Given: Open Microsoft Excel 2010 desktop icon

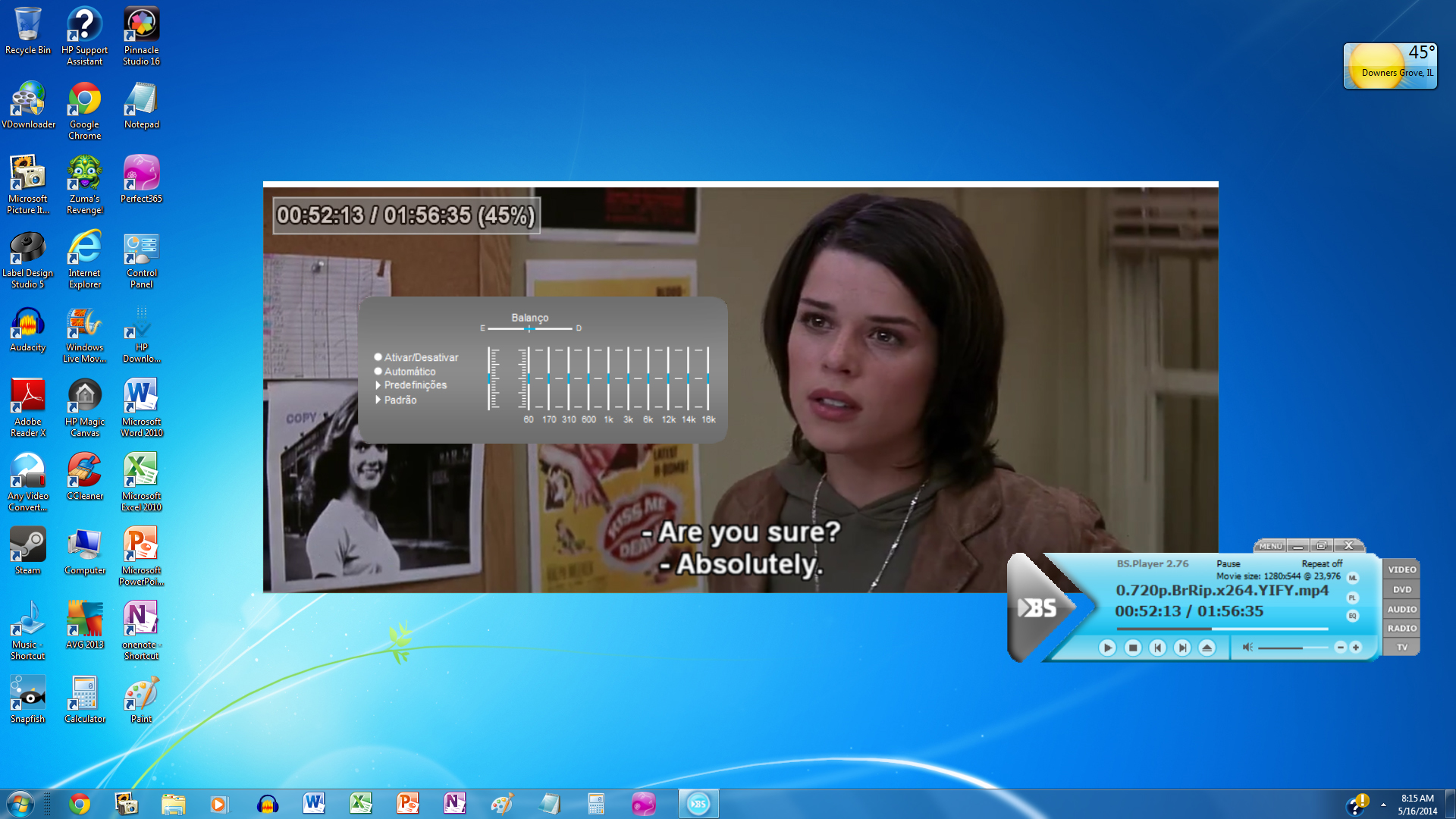Looking at the screenshot, I should point(142,482).
